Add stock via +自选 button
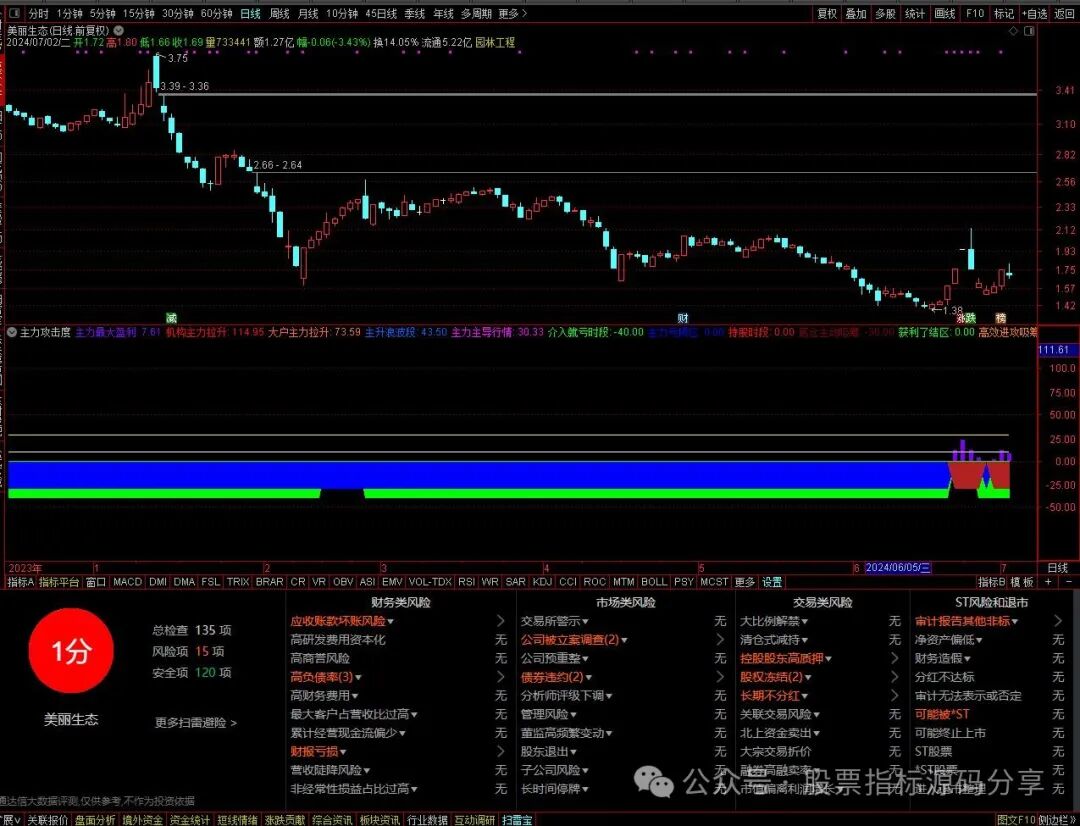 [x=1035, y=13]
